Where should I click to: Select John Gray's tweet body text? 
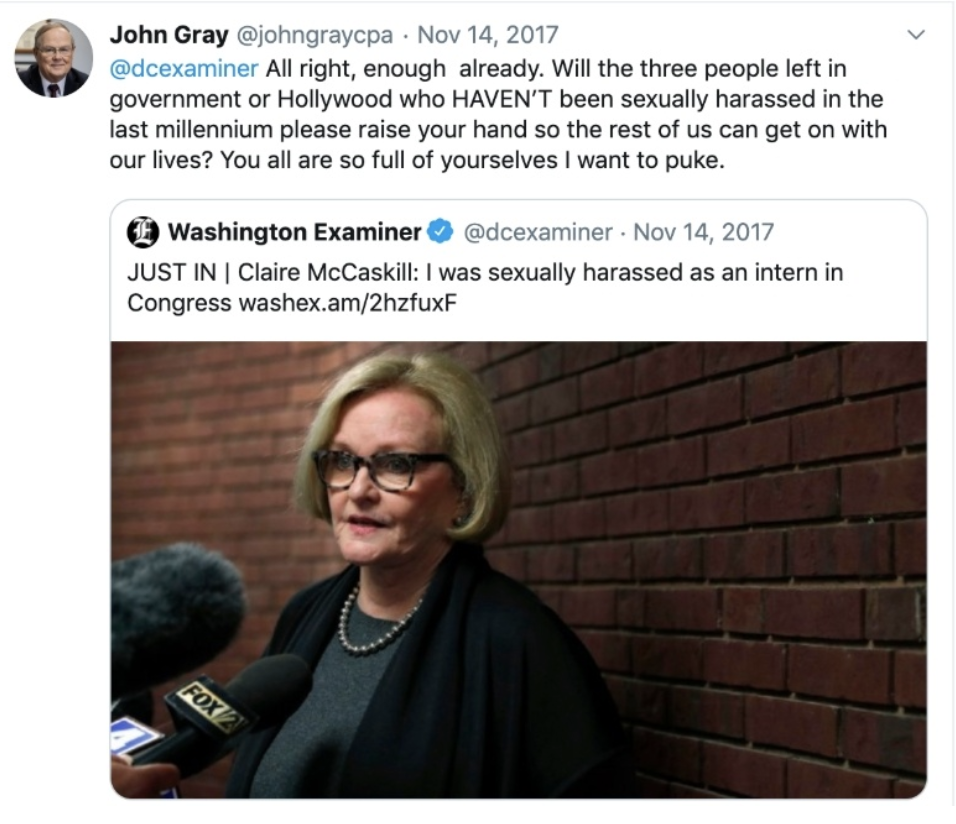[x=498, y=114]
